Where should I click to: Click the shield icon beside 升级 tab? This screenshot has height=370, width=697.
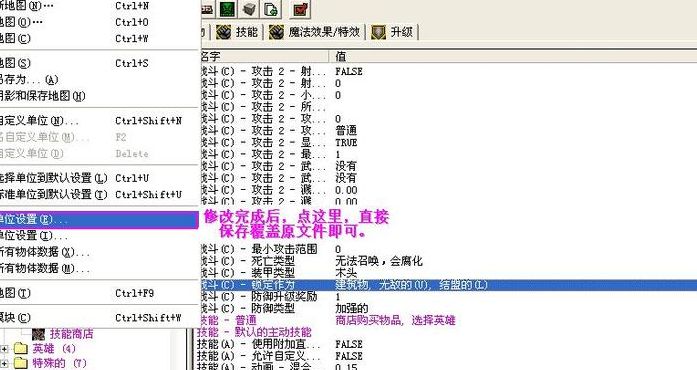[378, 32]
